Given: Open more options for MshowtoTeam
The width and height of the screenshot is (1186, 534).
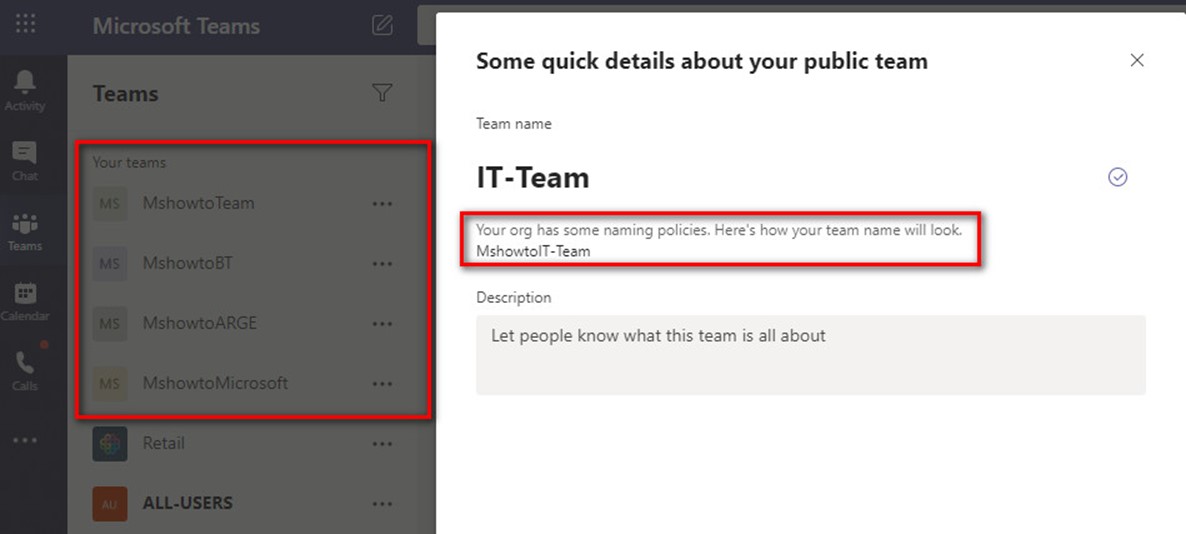Looking at the screenshot, I should 383,203.
